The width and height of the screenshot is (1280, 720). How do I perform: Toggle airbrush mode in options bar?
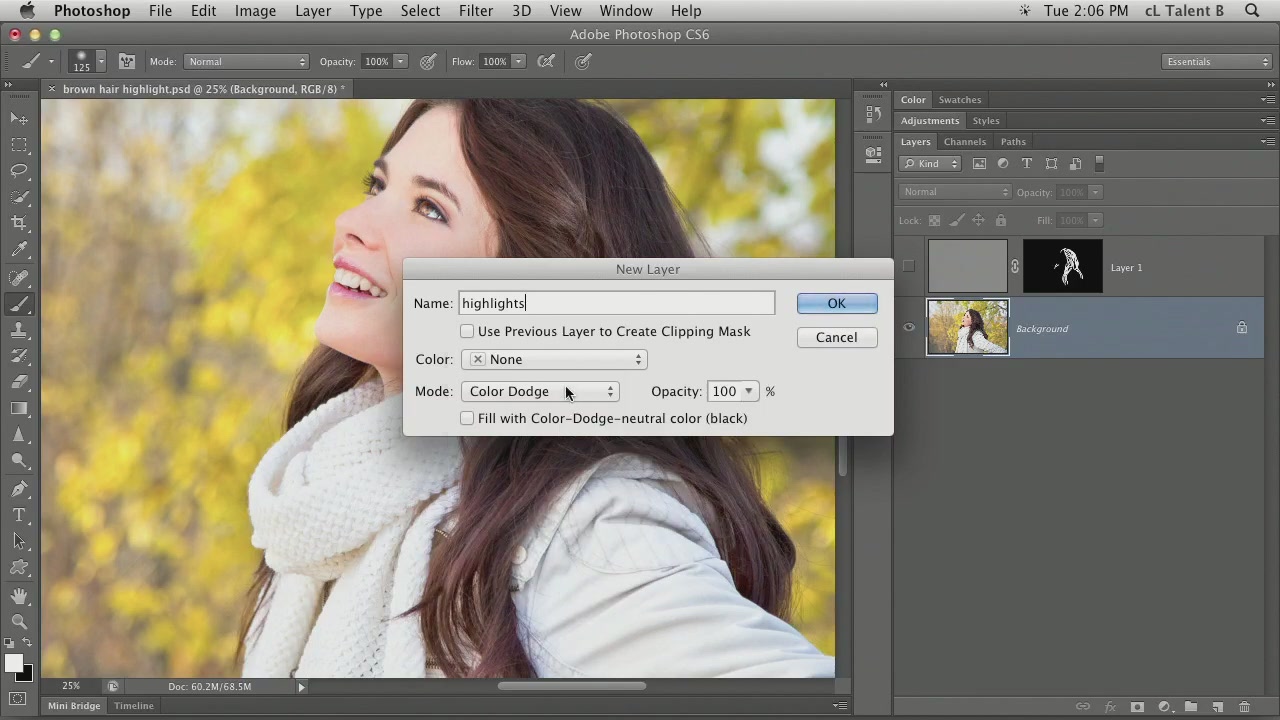[x=546, y=62]
